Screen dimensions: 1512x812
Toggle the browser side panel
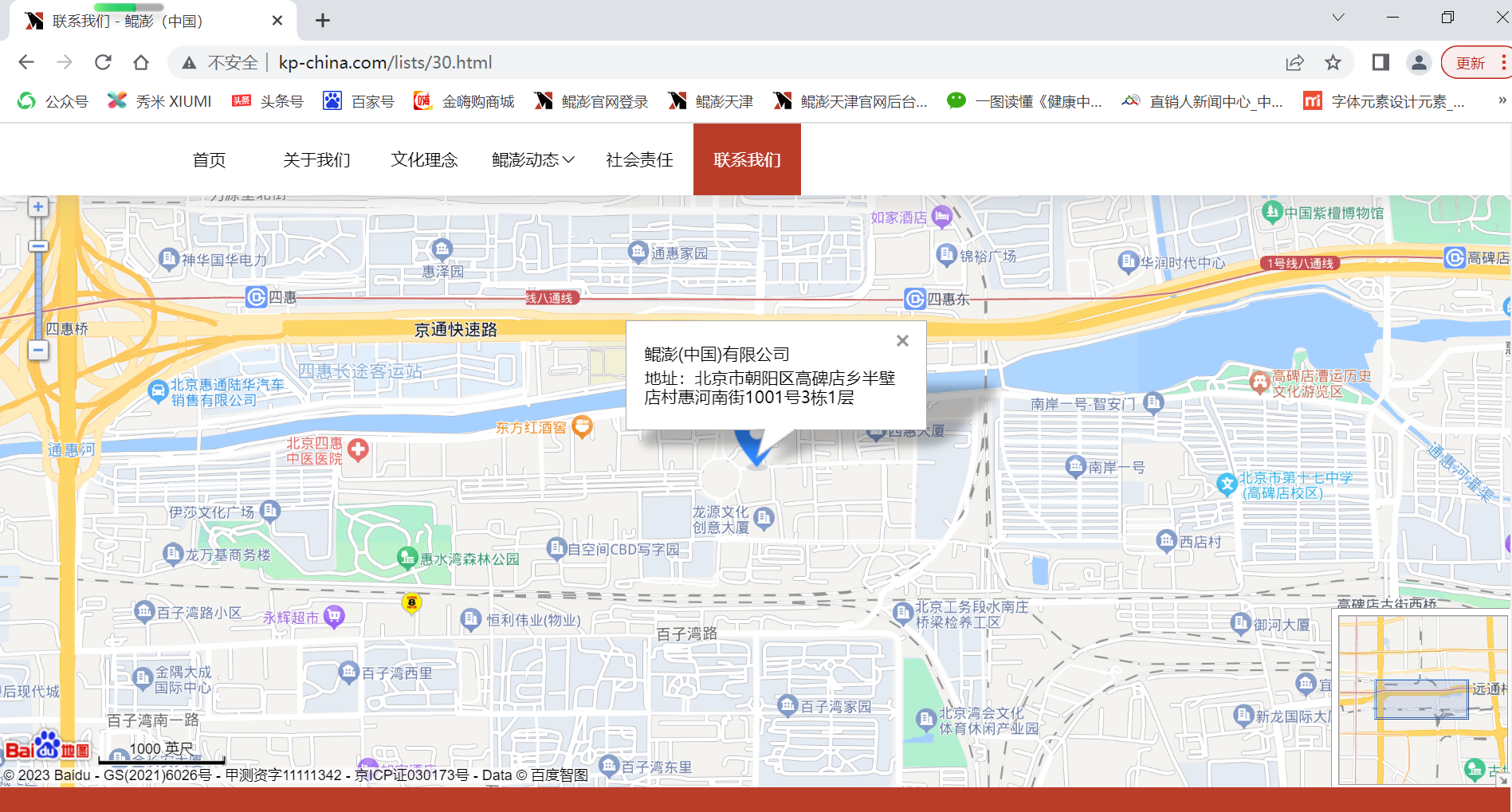pos(1380,62)
